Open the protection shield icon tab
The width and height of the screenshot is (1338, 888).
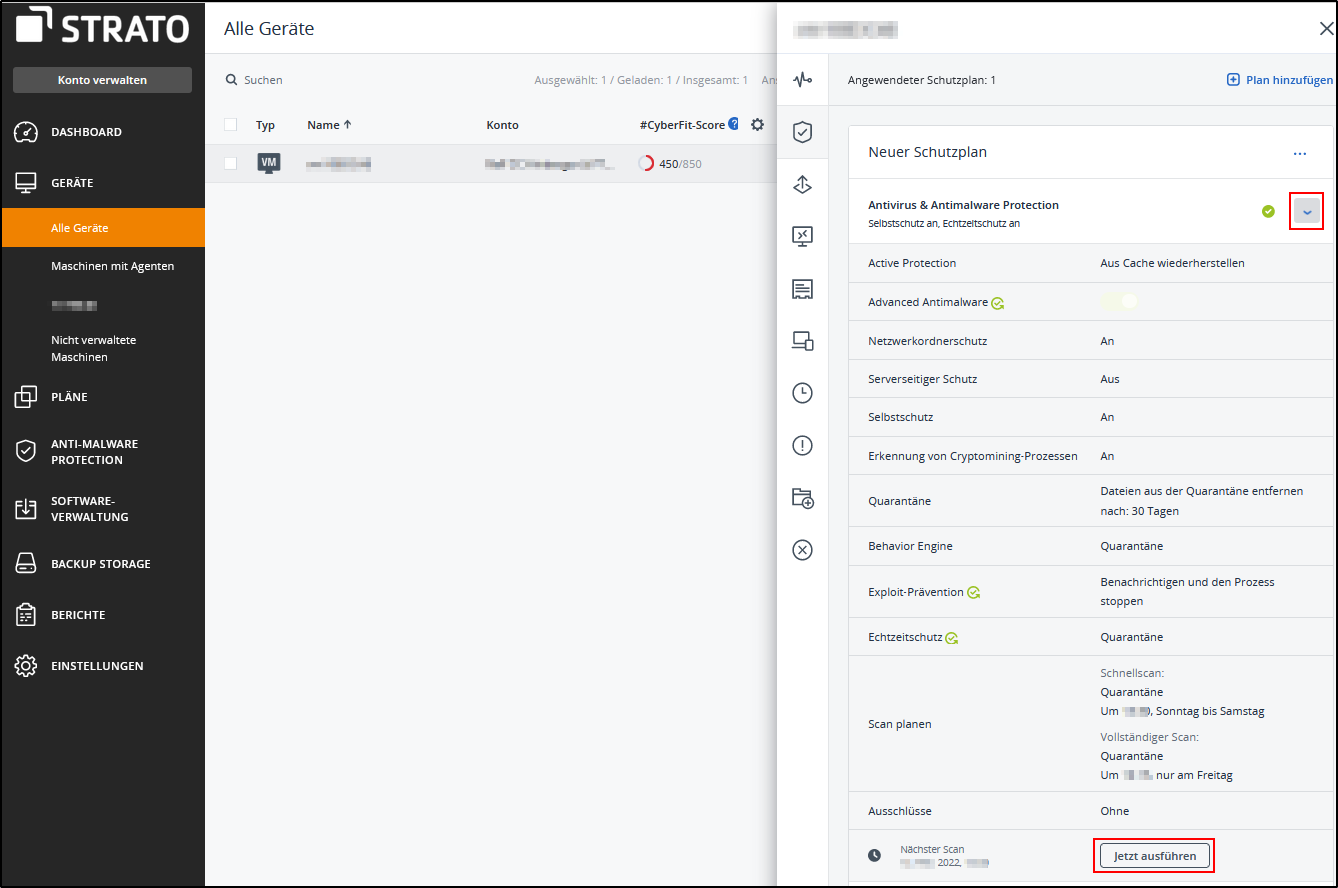point(802,132)
